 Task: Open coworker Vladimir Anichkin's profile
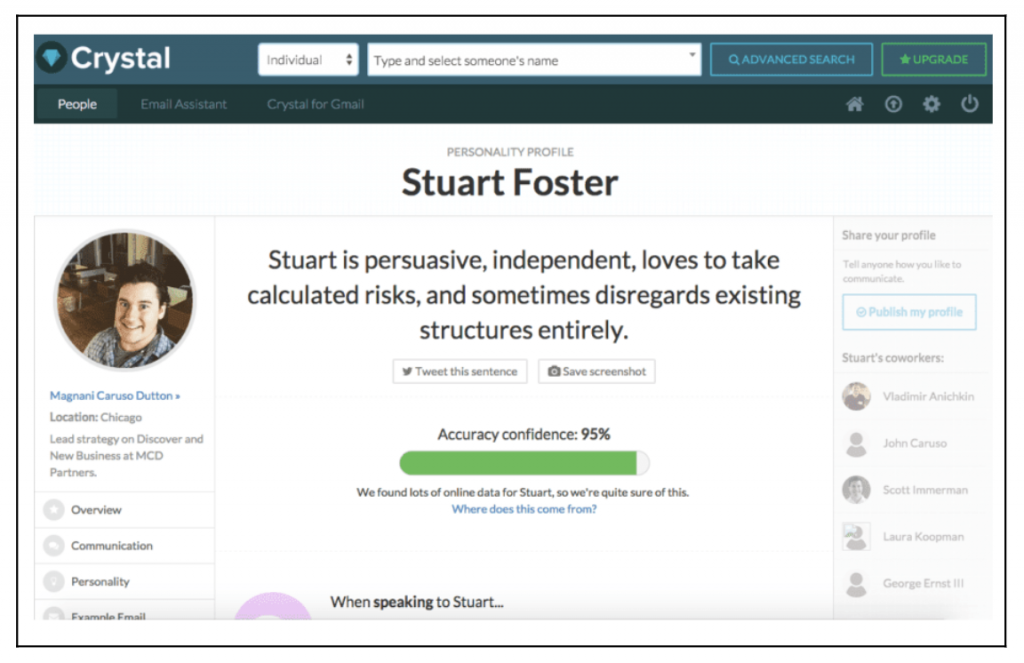[x=909, y=396]
